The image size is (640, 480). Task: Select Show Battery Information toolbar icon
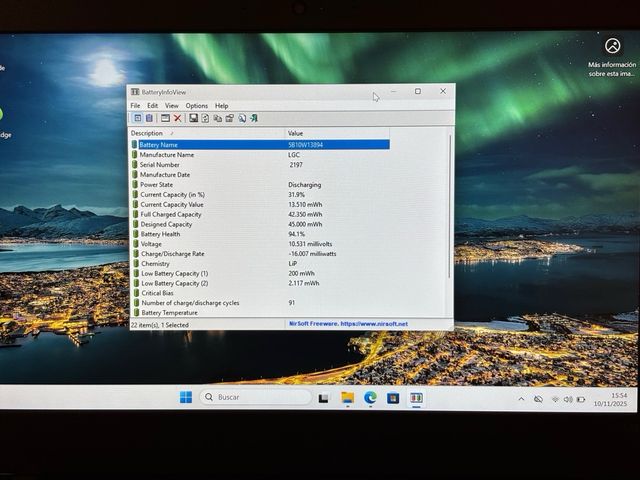138,118
